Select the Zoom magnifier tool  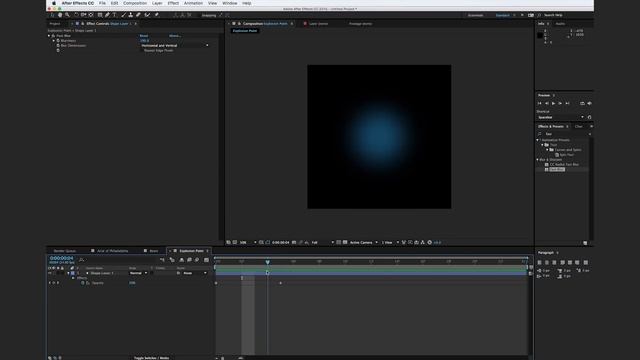(x=67, y=15)
